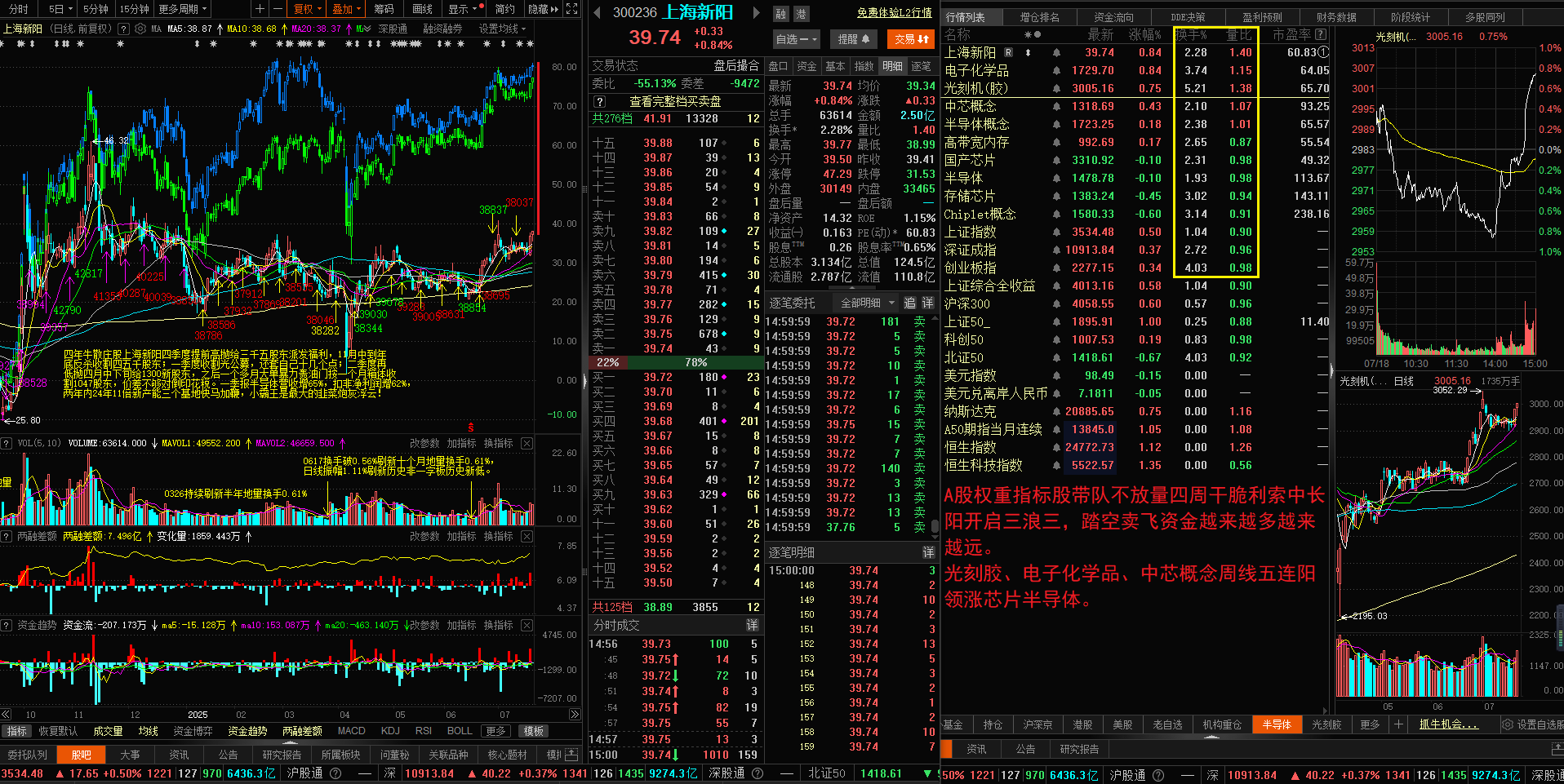Toggle the KDJ indicator
Image resolution: width=1564 pixels, height=784 pixels.
point(390,731)
